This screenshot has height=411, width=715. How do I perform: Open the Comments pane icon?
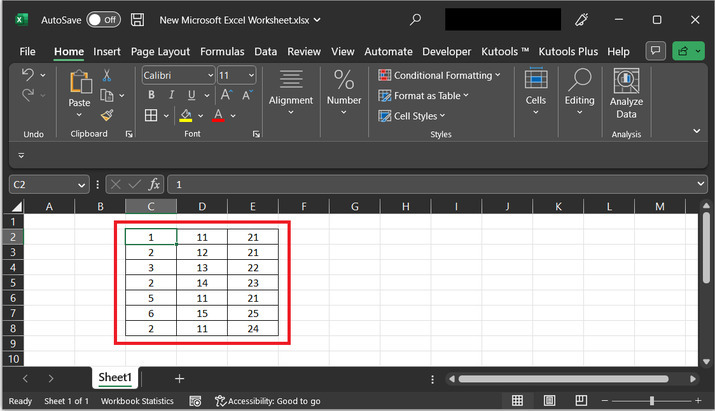(x=656, y=51)
